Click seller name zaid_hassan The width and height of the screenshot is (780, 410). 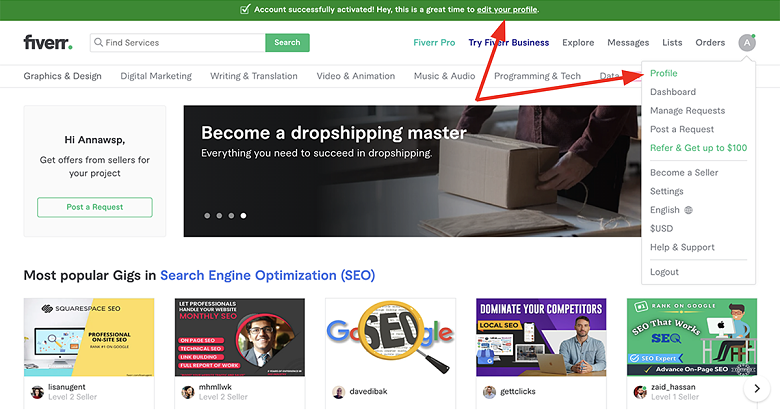[673, 387]
